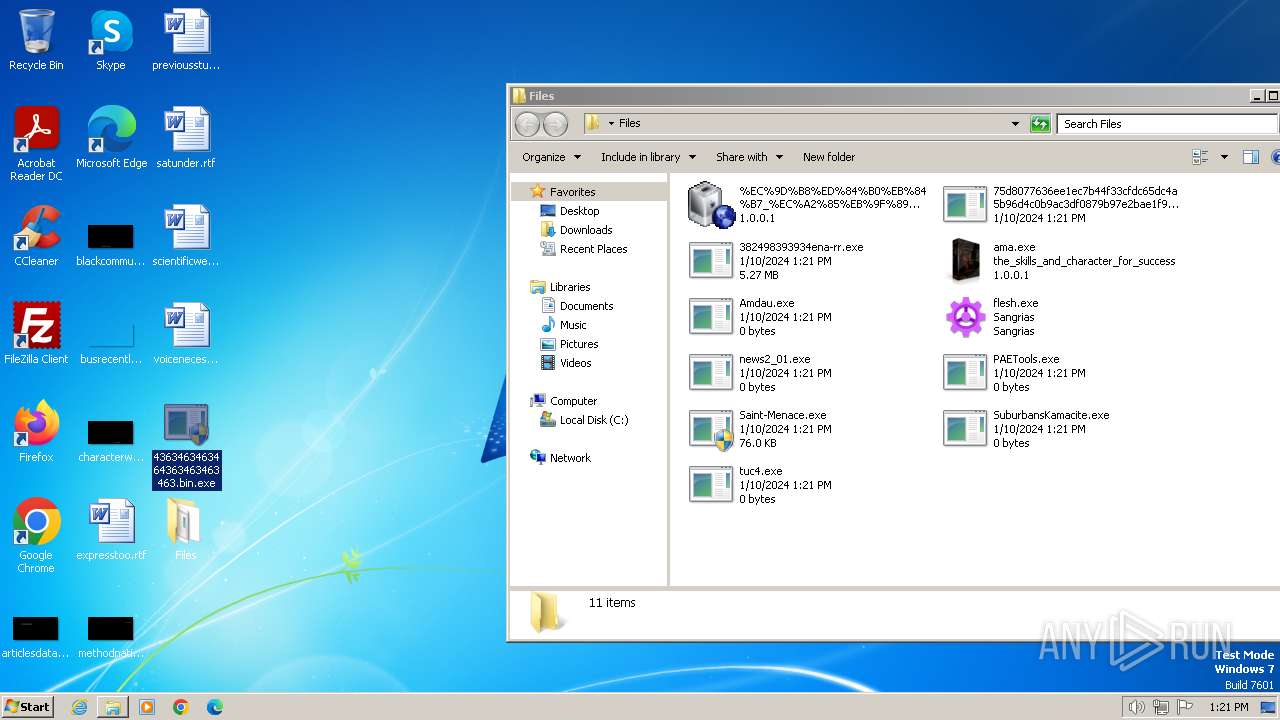Select the ama.exe file in Files window

point(1060,261)
